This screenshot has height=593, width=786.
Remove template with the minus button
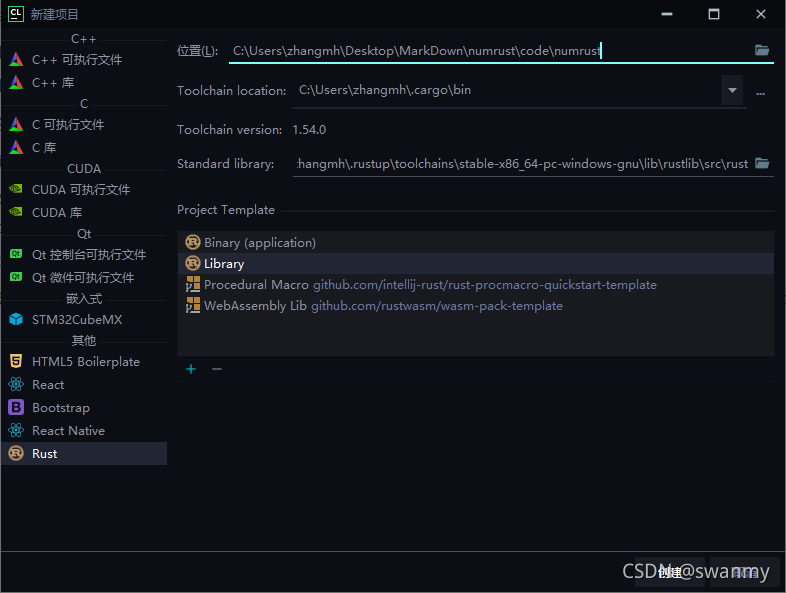point(217,369)
